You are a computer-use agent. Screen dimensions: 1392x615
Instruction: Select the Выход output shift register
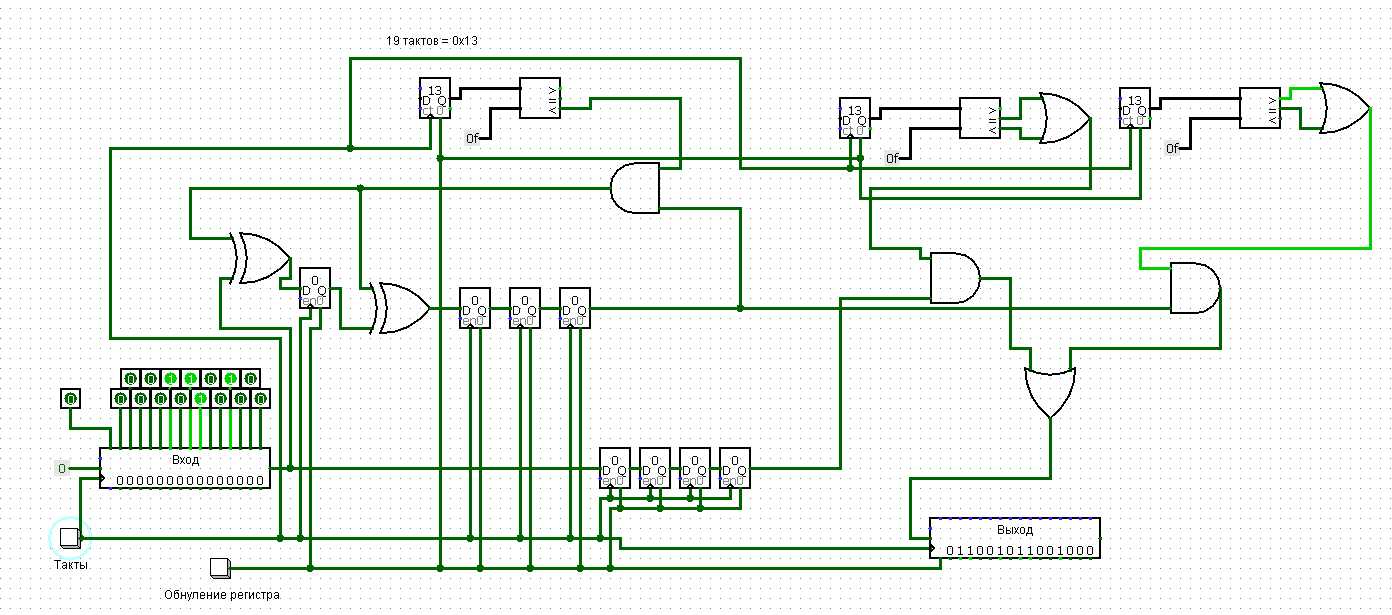1015,538
